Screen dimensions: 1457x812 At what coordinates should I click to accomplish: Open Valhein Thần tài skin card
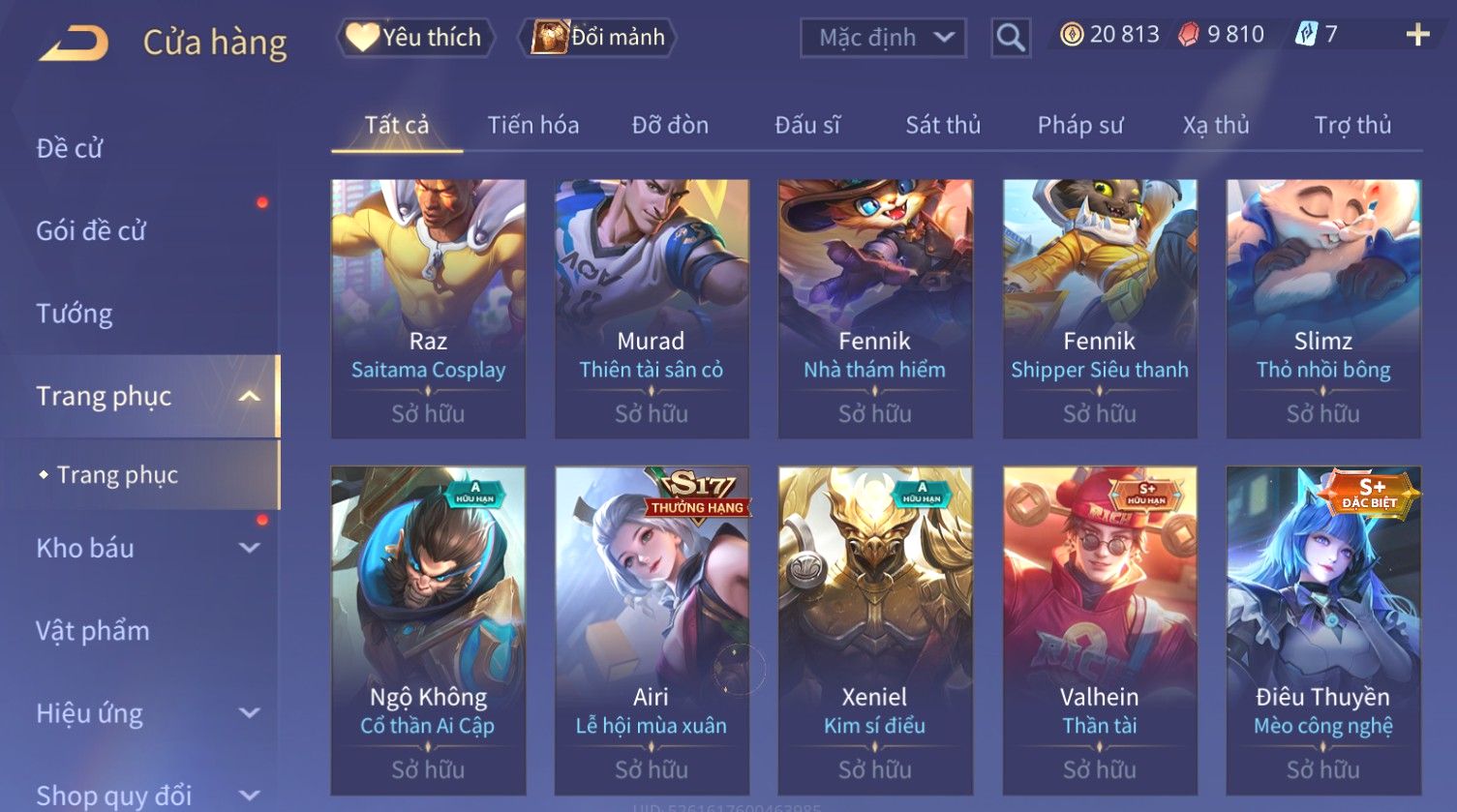tap(1100, 631)
